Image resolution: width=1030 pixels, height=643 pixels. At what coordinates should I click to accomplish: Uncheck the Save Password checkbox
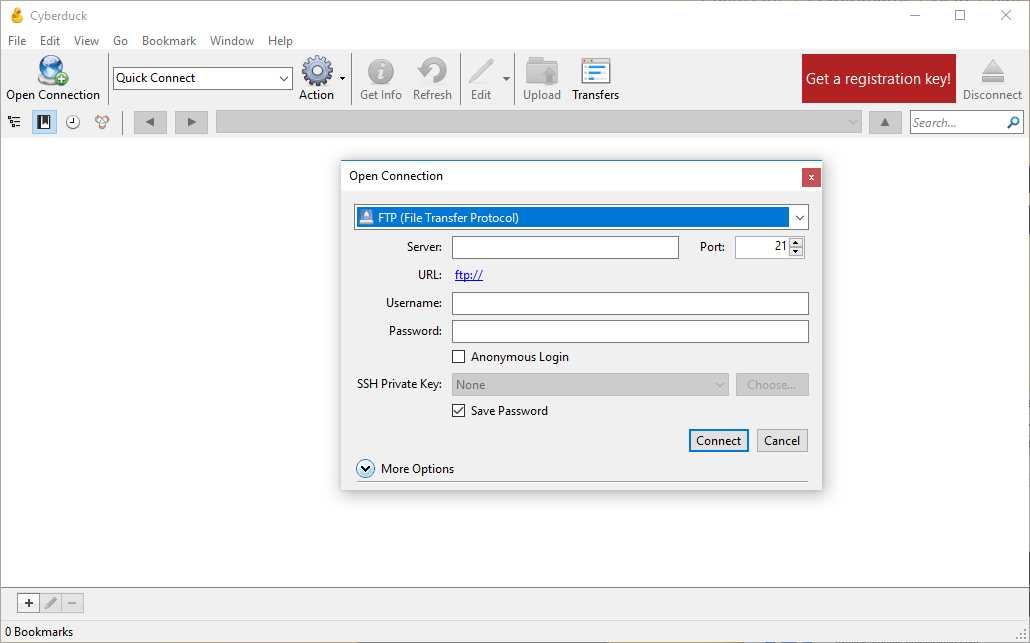pyautogui.click(x=459, y=410)
